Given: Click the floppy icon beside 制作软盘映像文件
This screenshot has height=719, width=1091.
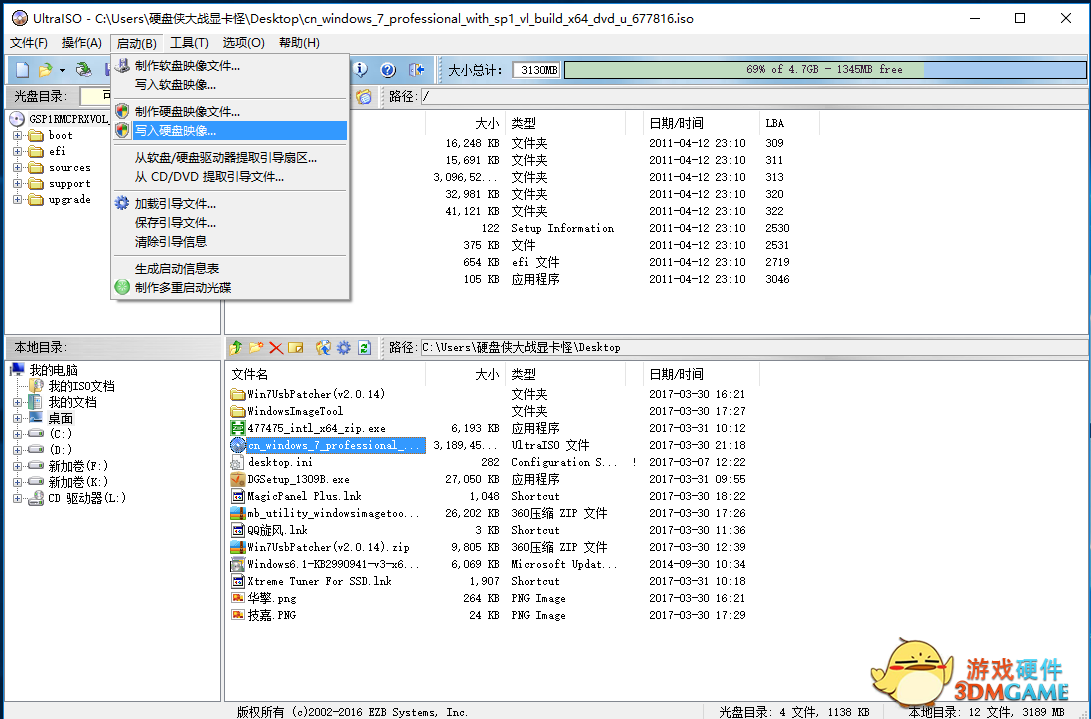Looking at the screenshot, I should [x=122, y=65].
